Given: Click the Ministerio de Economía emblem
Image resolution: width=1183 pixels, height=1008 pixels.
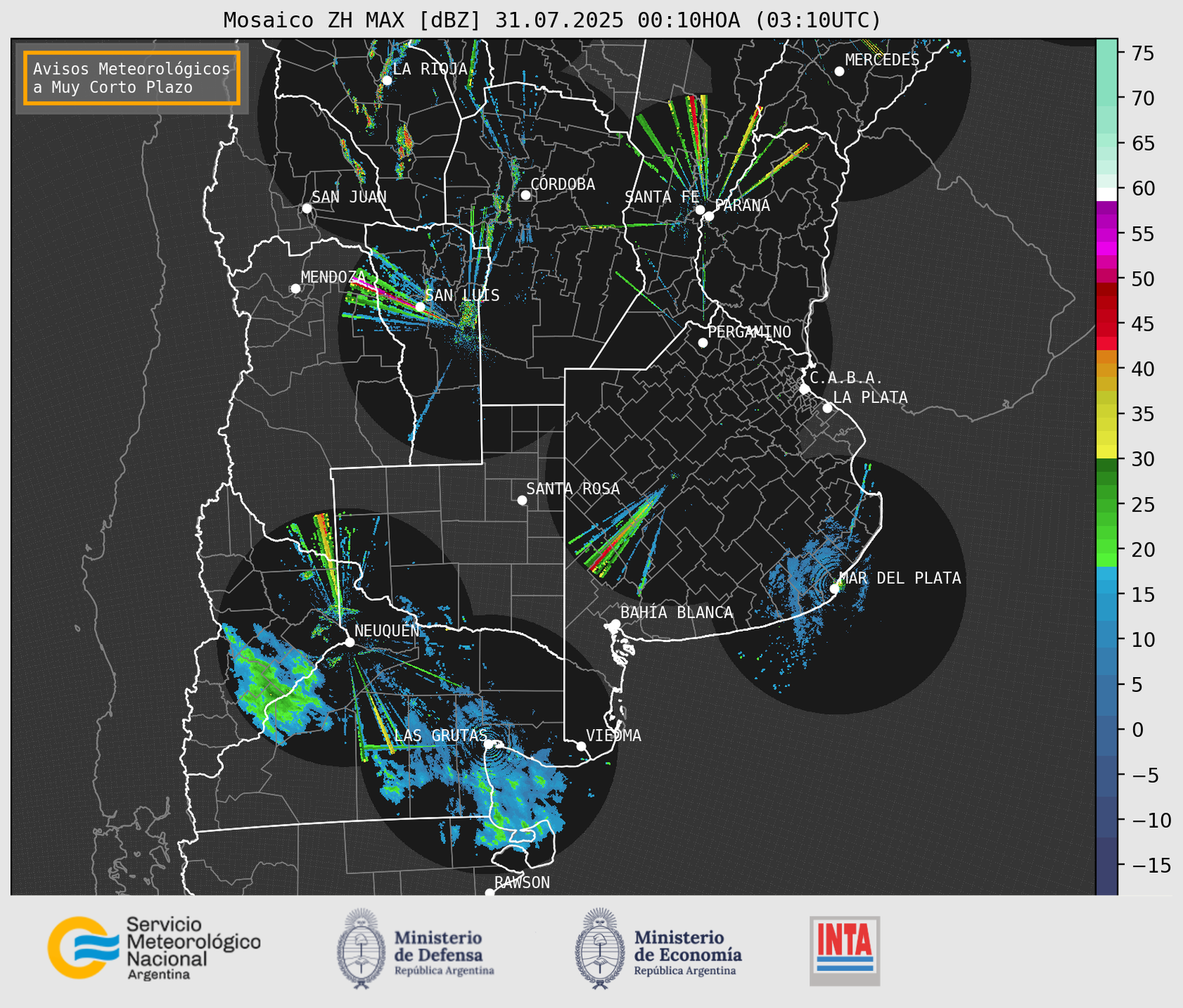Looking at the screenshot, I should coord(600,948).
